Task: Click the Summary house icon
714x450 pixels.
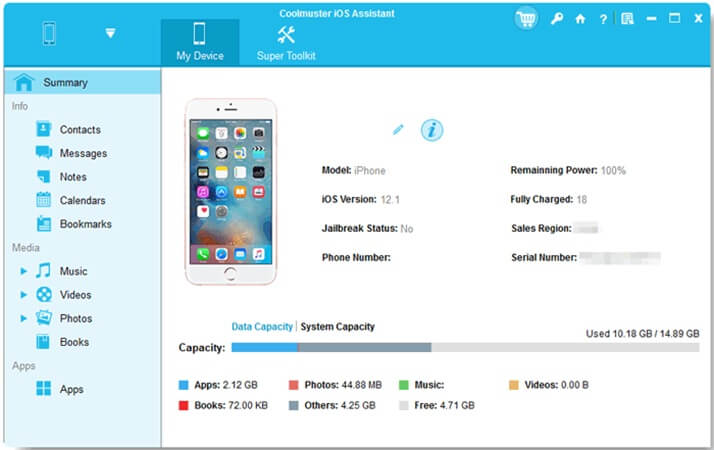Action: click(x=24, y=82)
